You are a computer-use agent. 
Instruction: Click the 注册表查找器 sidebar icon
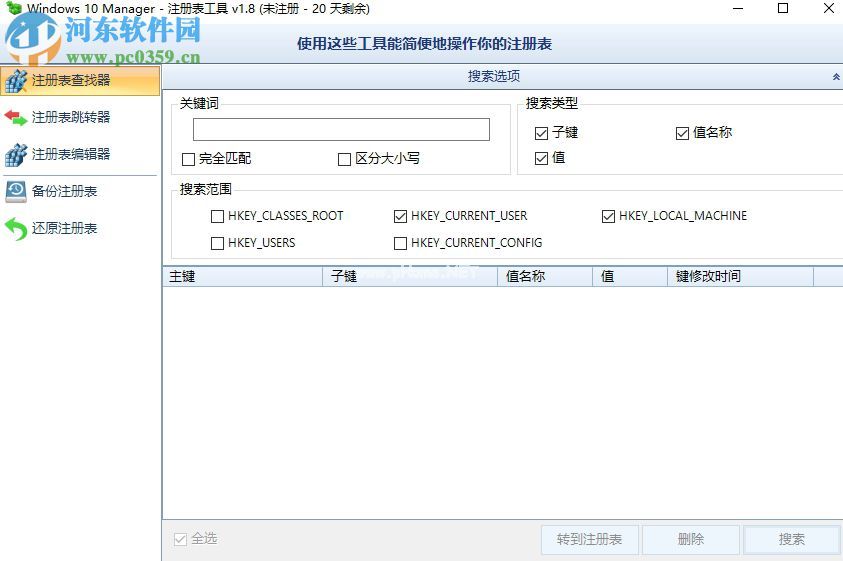pos(16,81)
